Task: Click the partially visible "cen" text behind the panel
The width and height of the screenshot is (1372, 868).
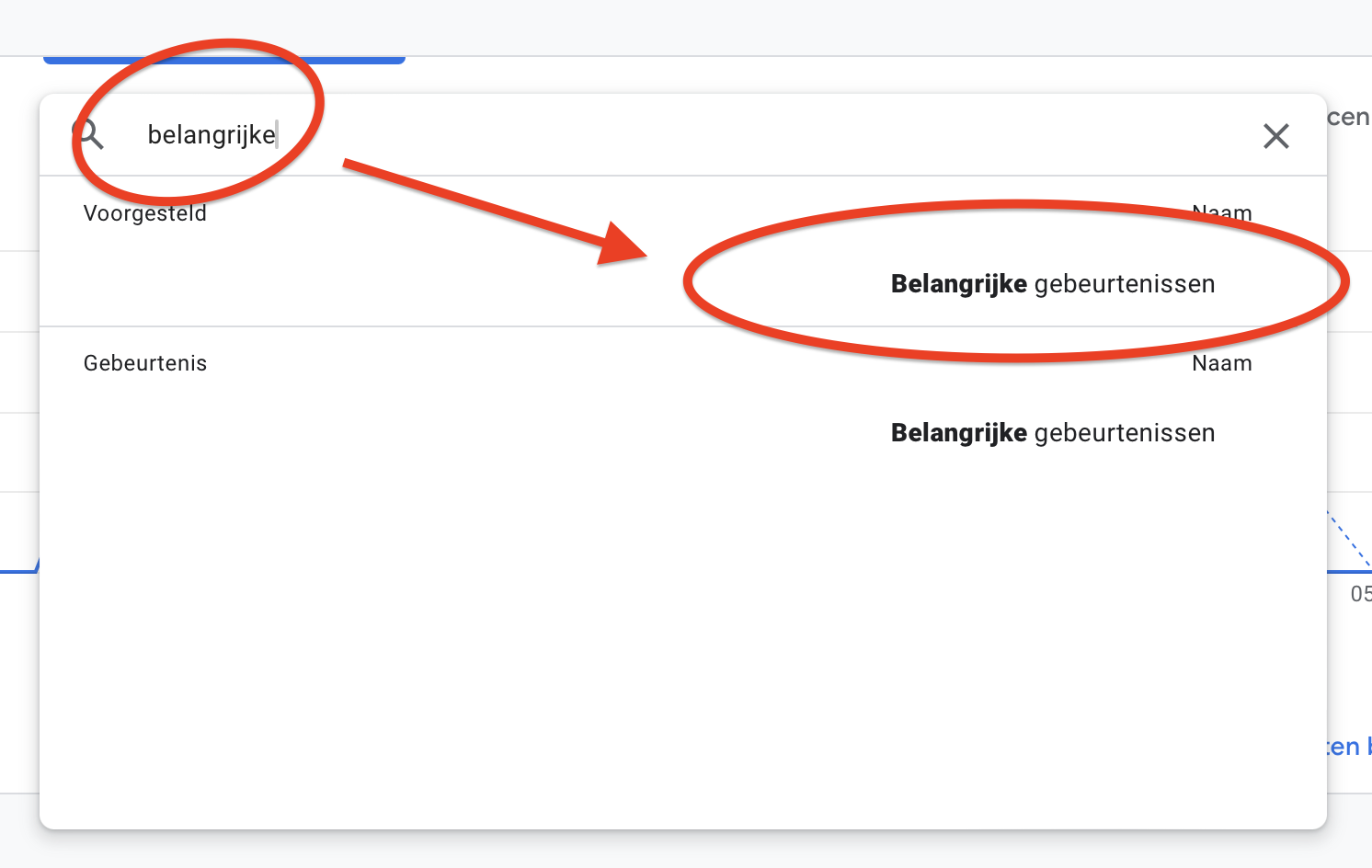Action: coord(1349,118)
